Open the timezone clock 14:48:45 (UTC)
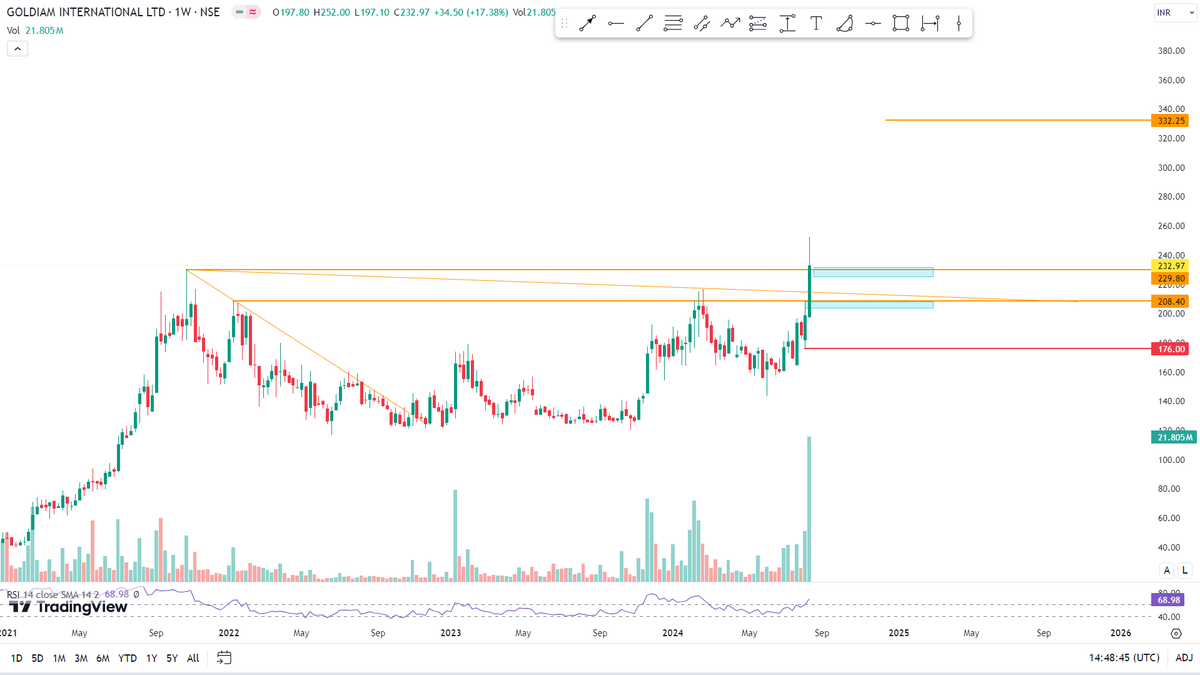This screenshot has height=675, width=1200. pos(1125,658)
